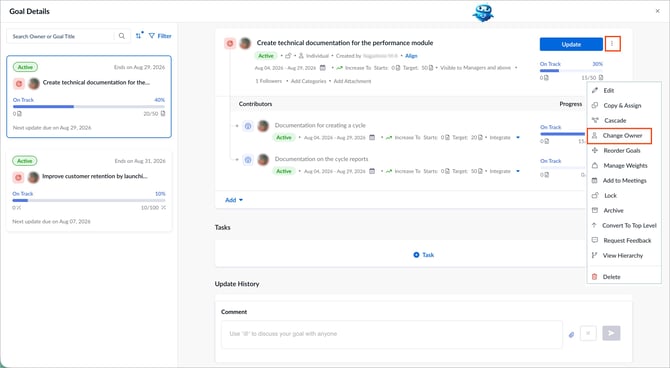
Task: Click progress bar on Improve customer retention card
Action: click(89, 200)
